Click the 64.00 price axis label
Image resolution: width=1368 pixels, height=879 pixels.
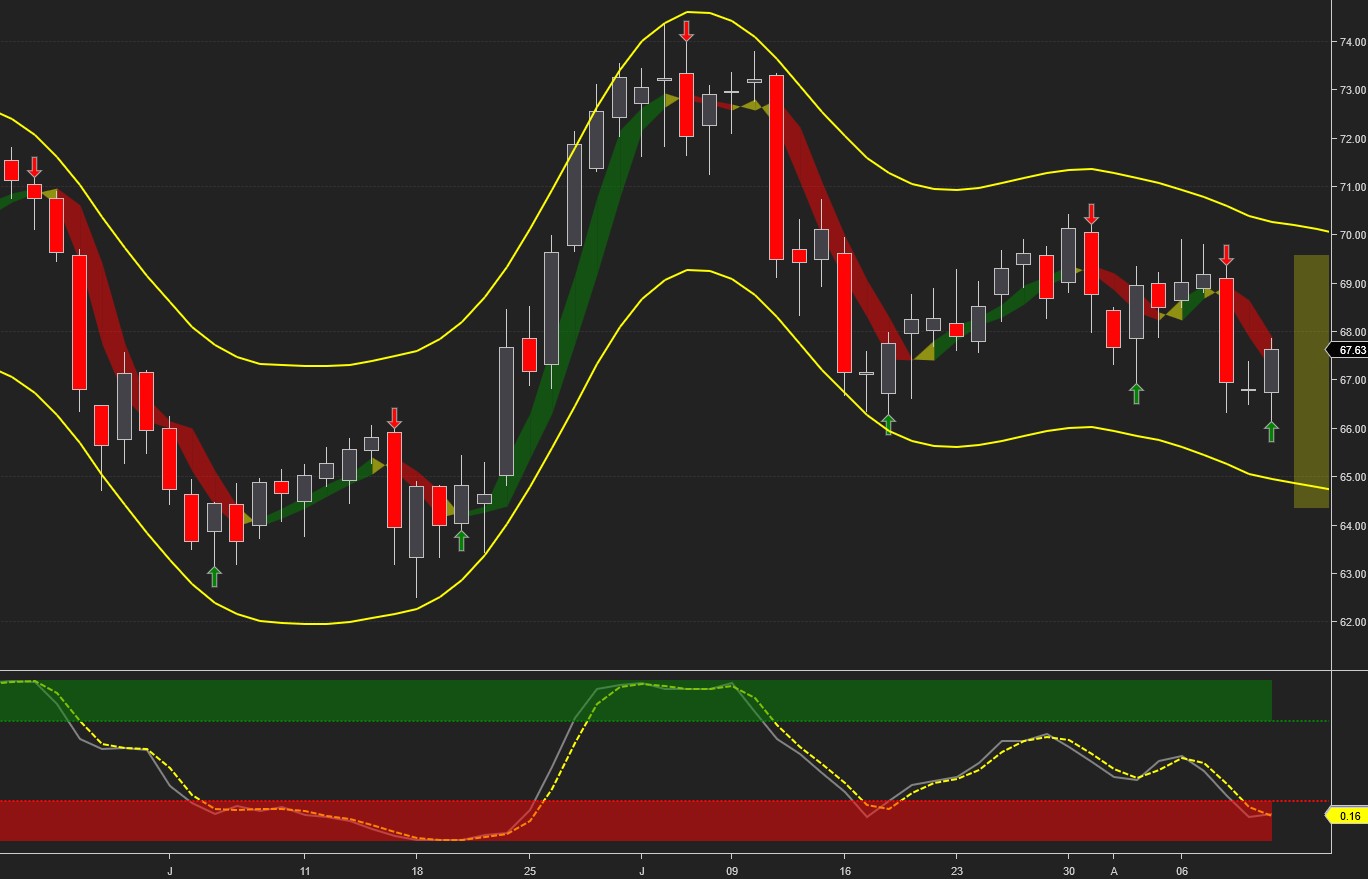click(x=1353, y=526)
